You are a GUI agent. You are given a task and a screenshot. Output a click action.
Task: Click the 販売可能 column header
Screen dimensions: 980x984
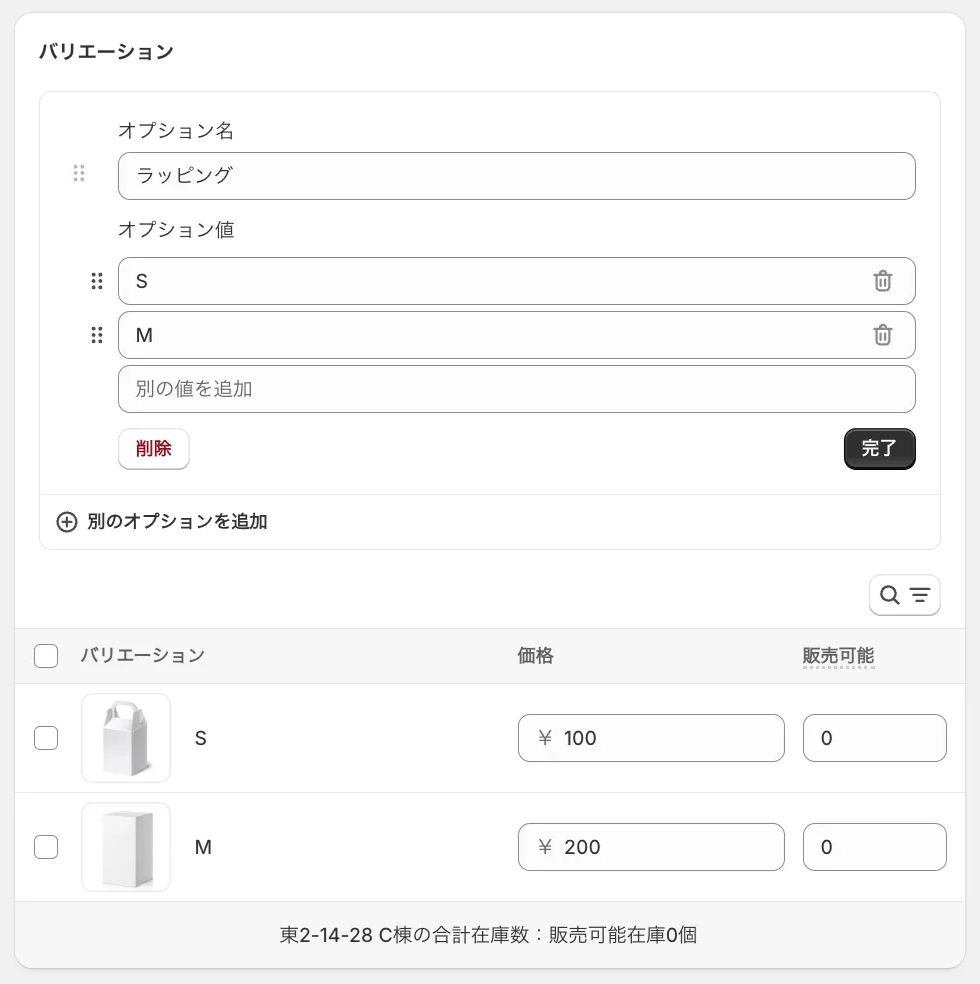click(x=838, y=656)
